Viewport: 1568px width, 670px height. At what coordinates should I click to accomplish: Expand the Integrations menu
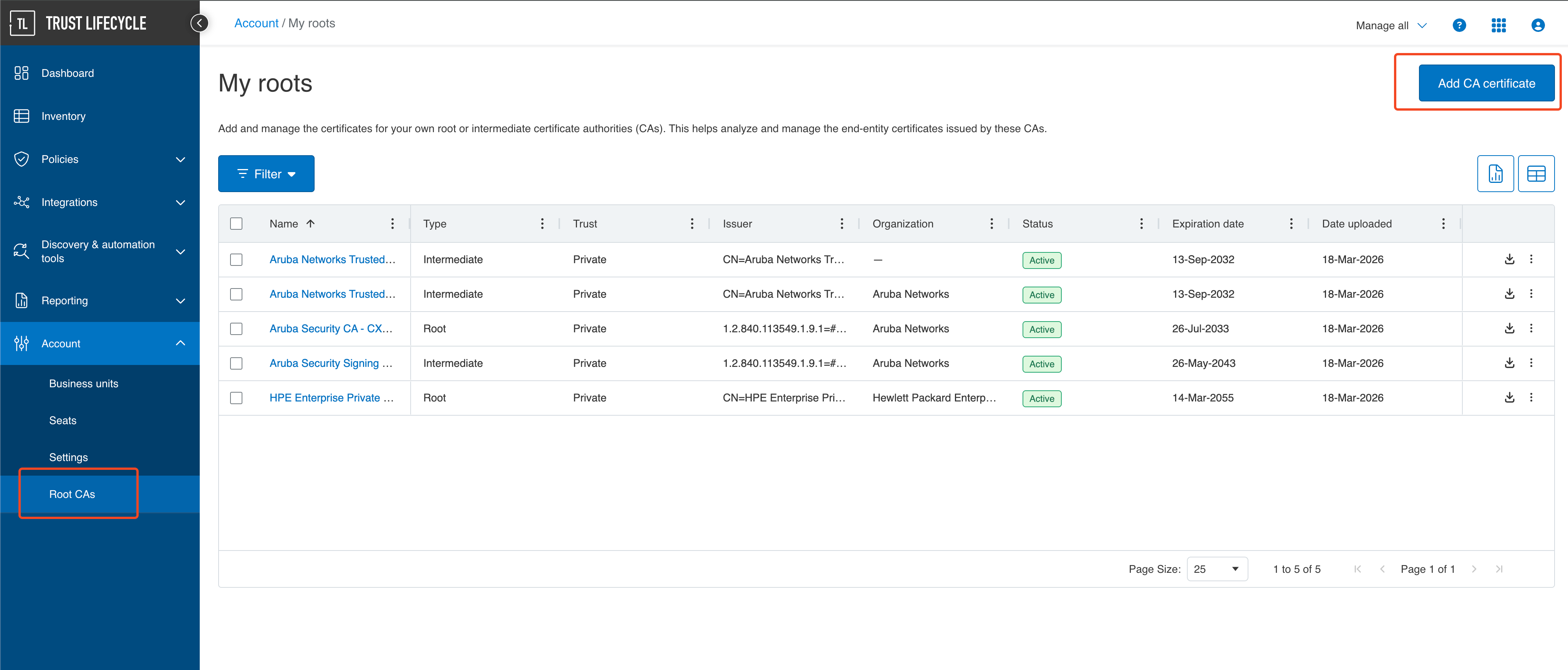pyautogui.click(x=100, y=202)
